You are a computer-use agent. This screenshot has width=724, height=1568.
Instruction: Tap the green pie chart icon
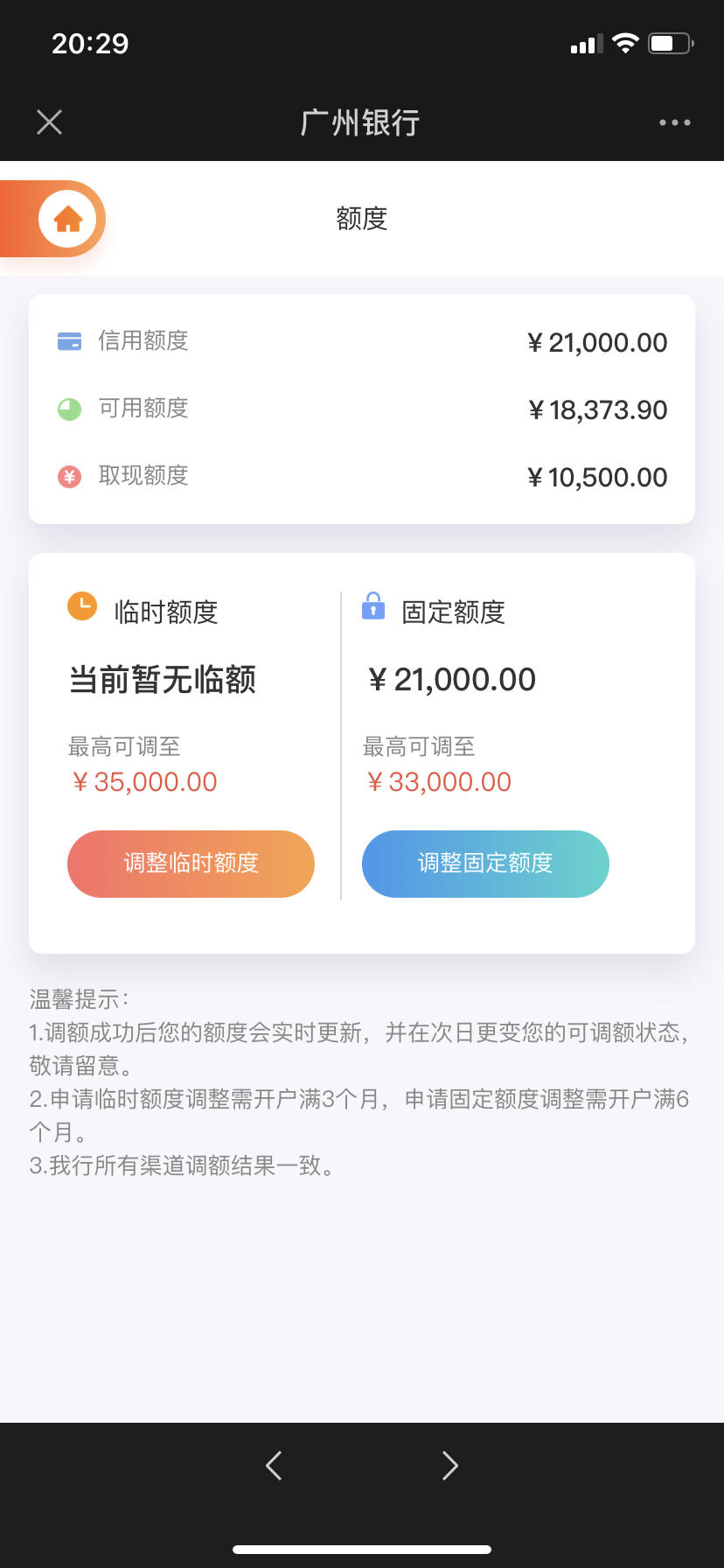pyautogui.click(x=69, y=409)
